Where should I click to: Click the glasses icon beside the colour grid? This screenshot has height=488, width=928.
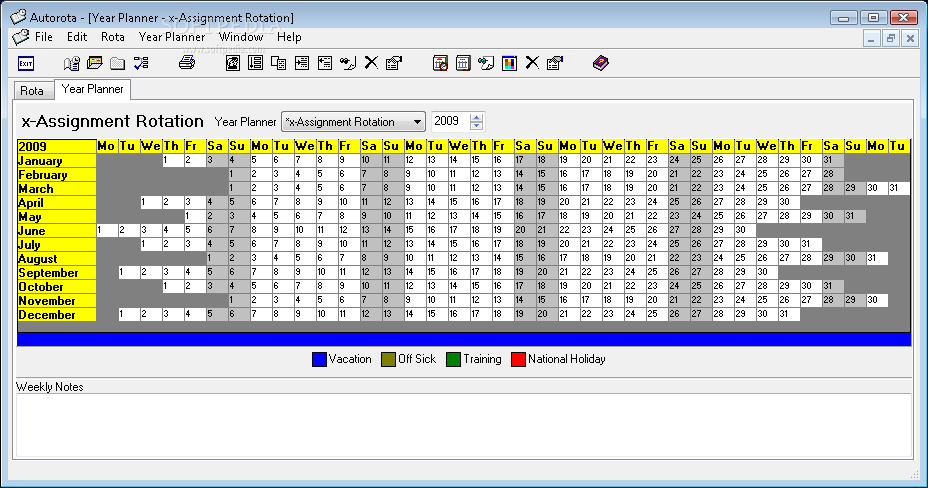click(486, 63)
